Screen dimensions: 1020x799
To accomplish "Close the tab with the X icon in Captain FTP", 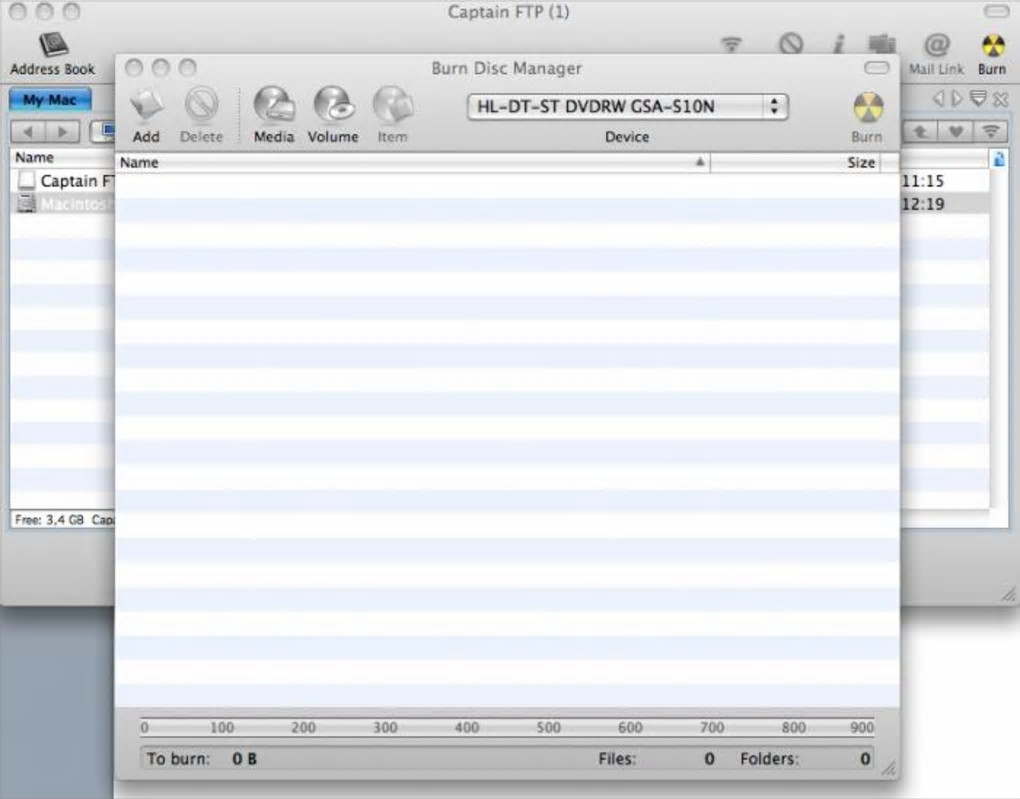I will (x=1001, y=100).
